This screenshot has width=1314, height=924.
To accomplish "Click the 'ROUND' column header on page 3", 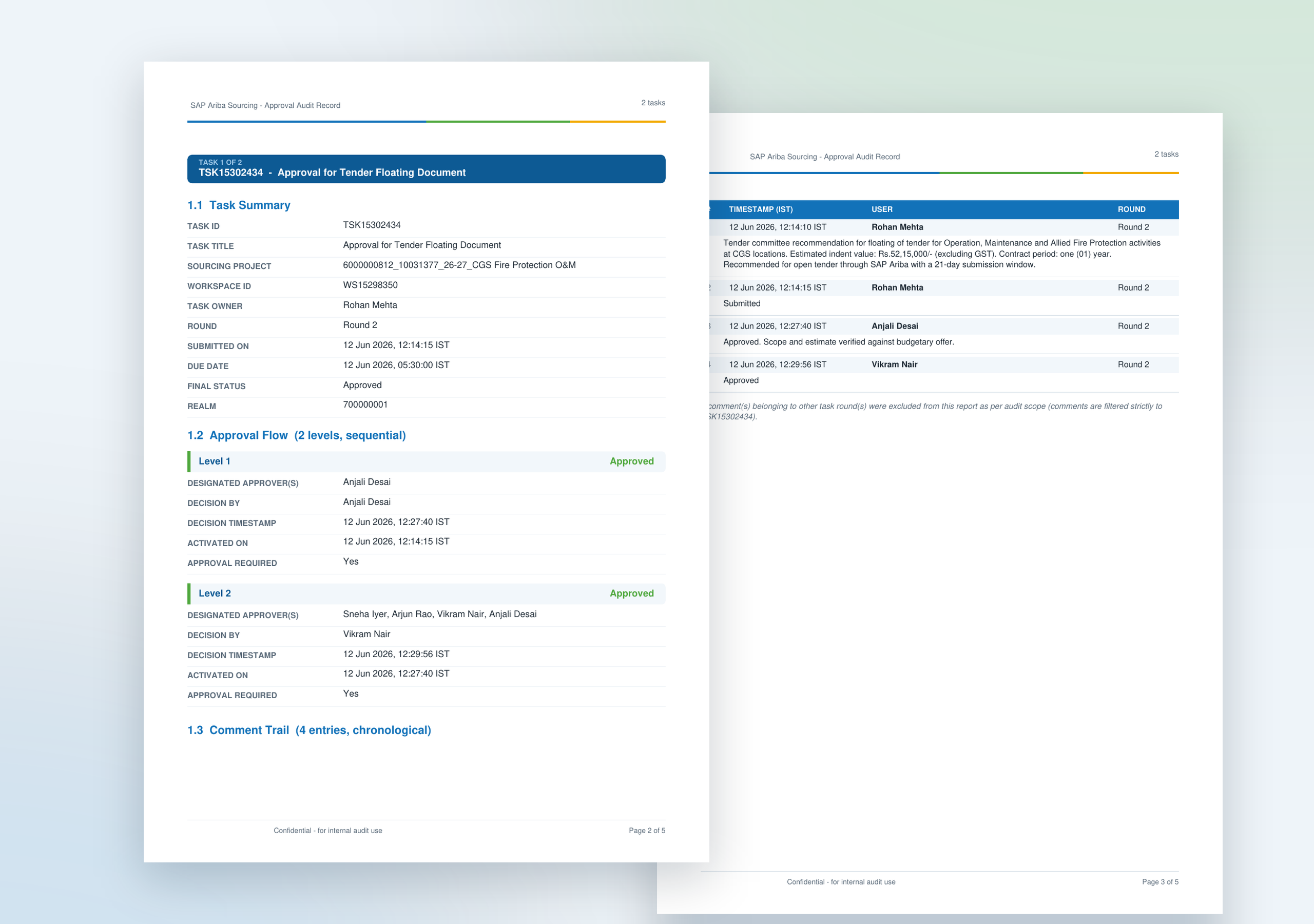I will click(1131, 209).
